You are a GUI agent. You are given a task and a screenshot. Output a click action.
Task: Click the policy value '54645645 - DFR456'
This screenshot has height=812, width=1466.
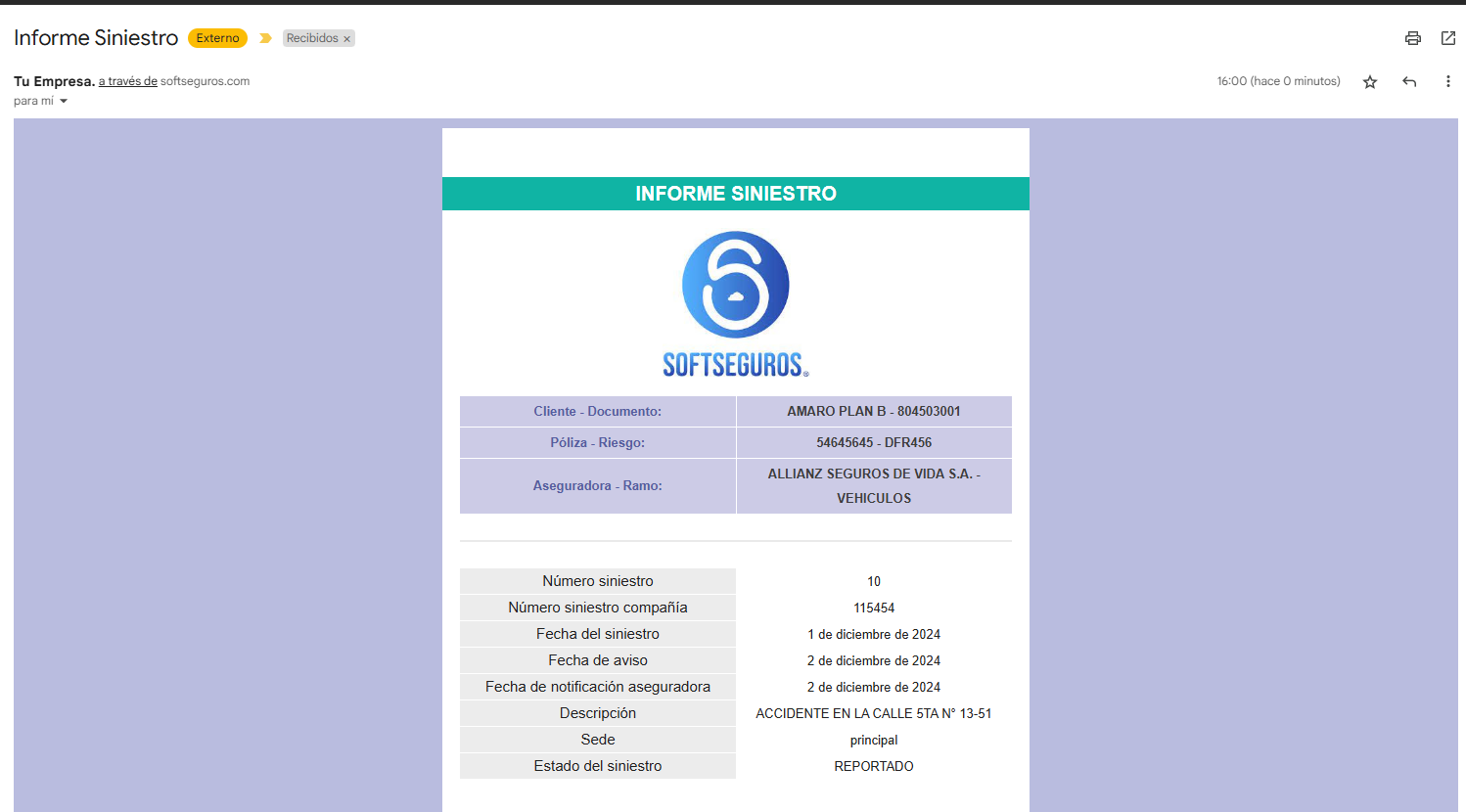tap(874, 443)
